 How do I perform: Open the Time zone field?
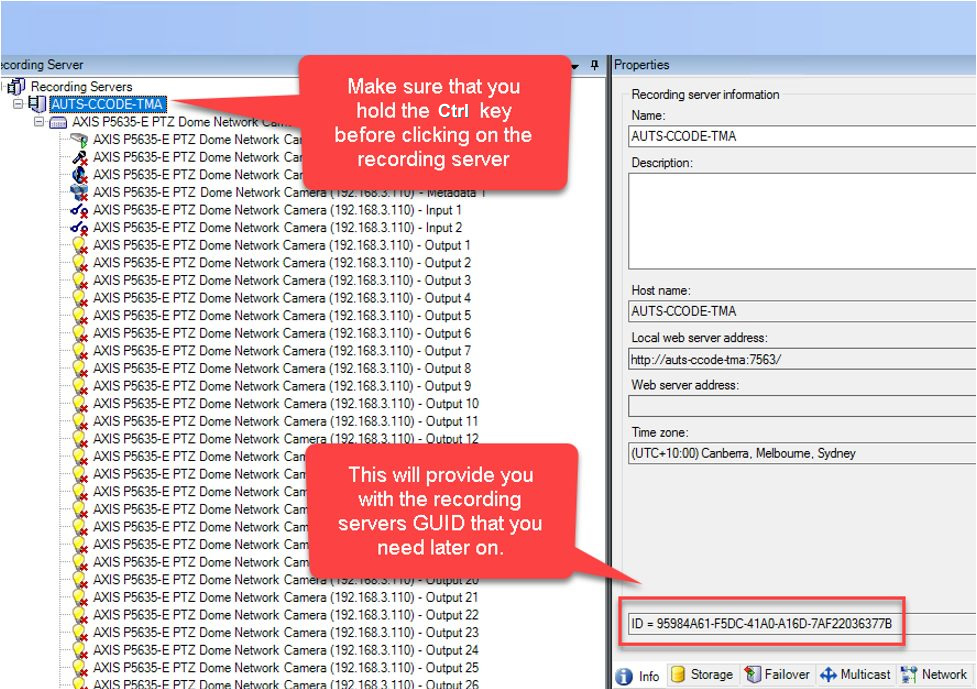point(802,453)
